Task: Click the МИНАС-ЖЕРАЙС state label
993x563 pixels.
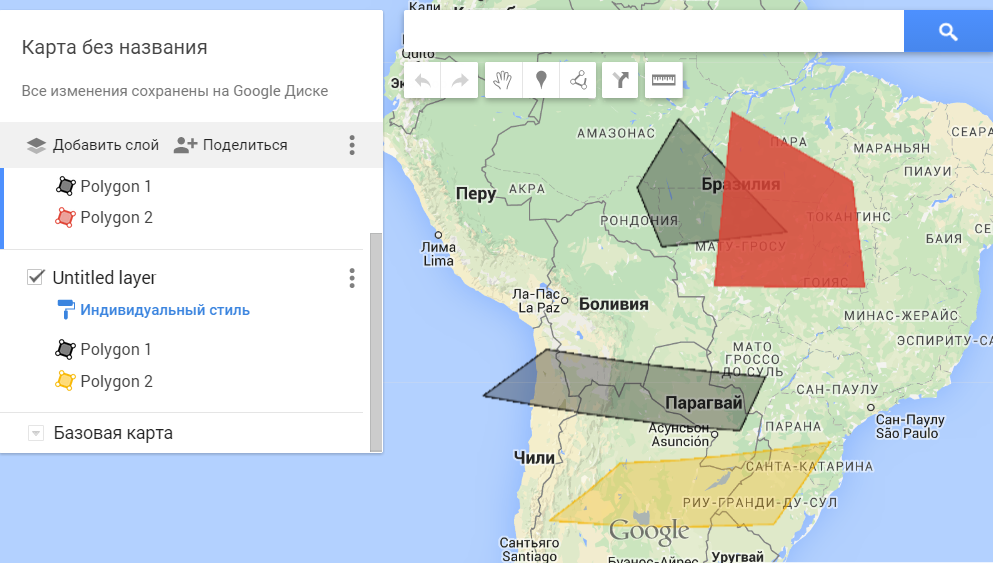Action: pos(901,316)
